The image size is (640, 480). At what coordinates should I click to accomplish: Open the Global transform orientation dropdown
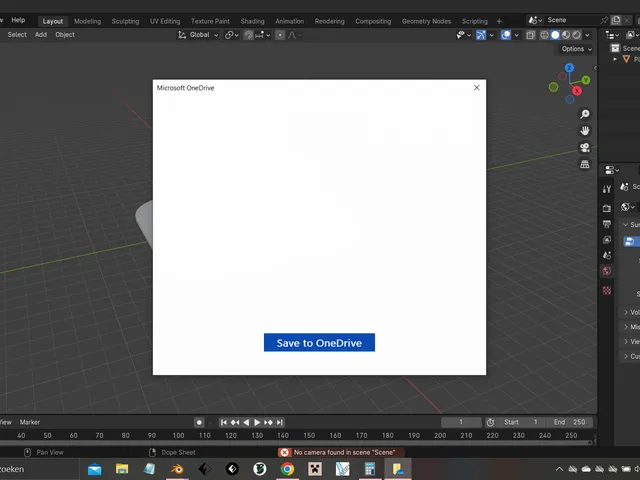[x=198, y=35]
